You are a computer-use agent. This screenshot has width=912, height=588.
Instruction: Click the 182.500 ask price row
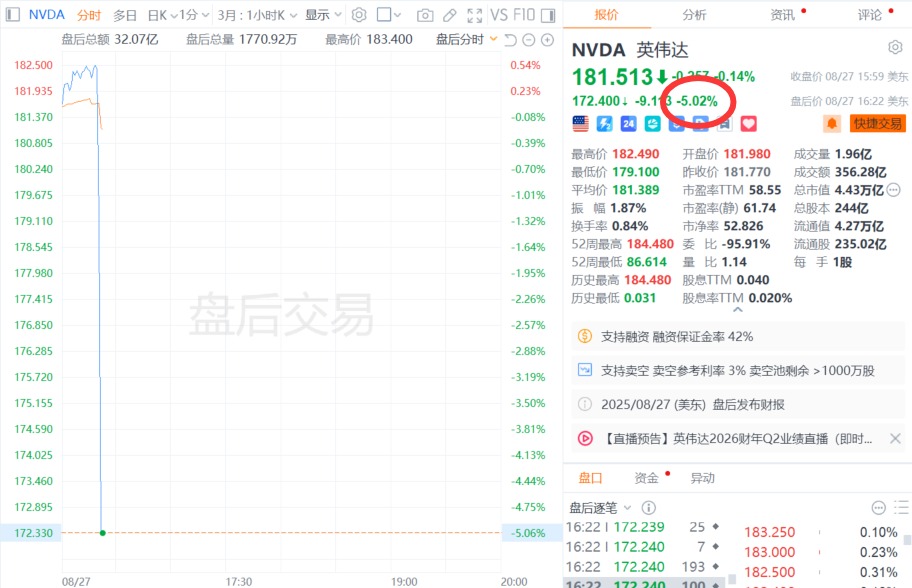click(x=821, y=572)
